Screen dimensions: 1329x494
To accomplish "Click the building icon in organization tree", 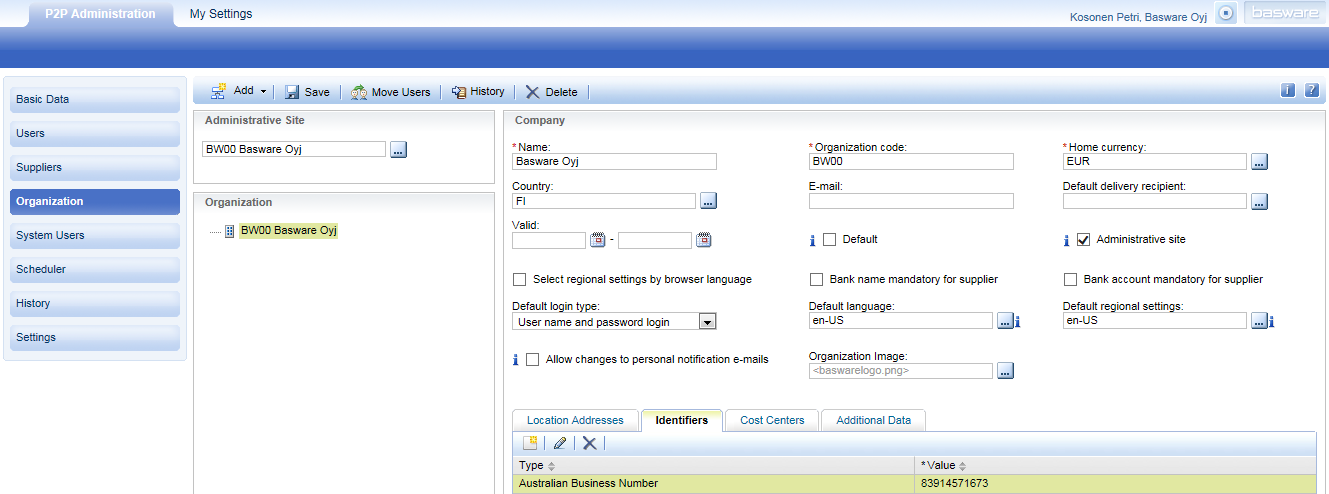I will [x=229, y=231].
